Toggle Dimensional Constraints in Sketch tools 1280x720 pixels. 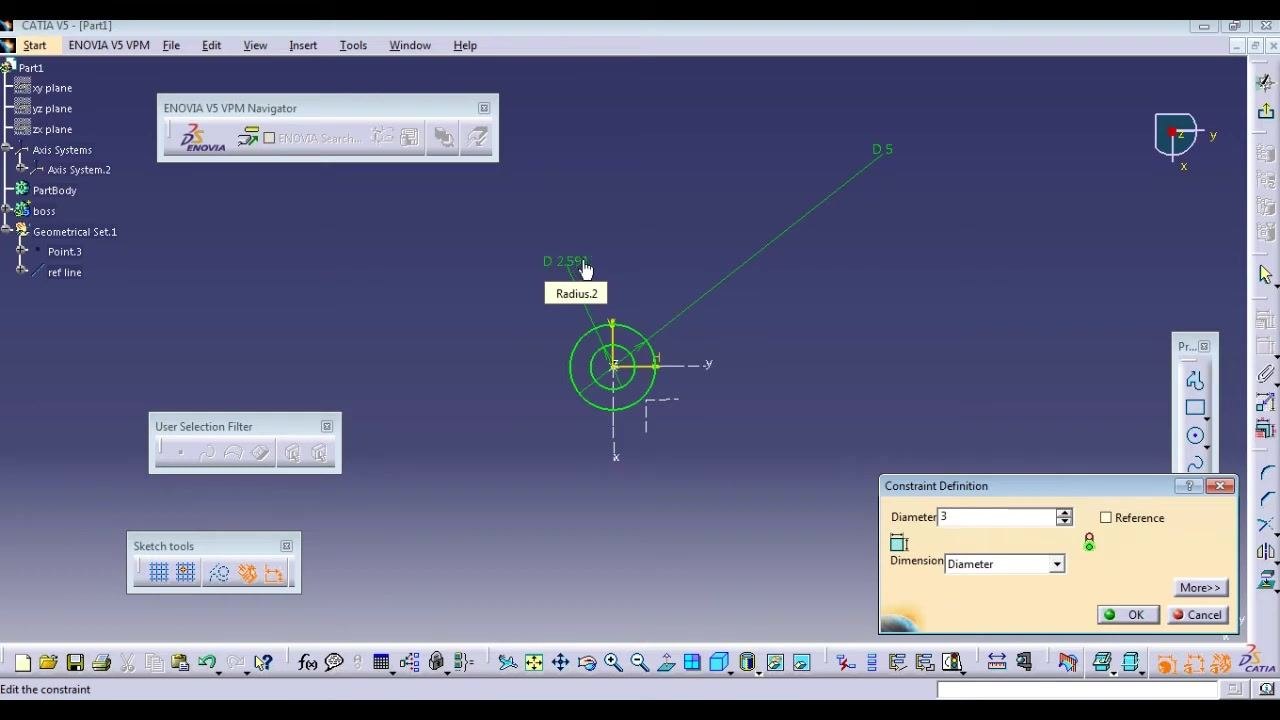[x=274, y=572]
